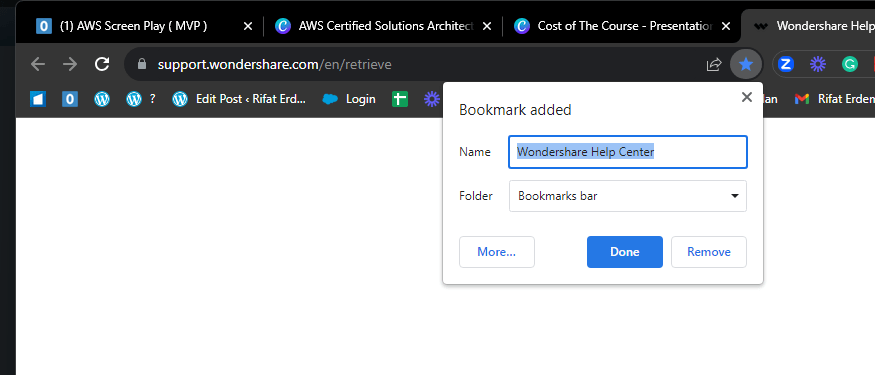
Task: Open the '0' icon-only bookmark
Action: 70,99
